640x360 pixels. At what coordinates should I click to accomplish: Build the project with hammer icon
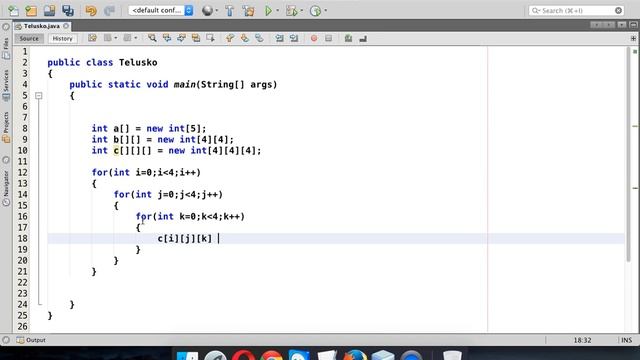[x=229, y=11]
